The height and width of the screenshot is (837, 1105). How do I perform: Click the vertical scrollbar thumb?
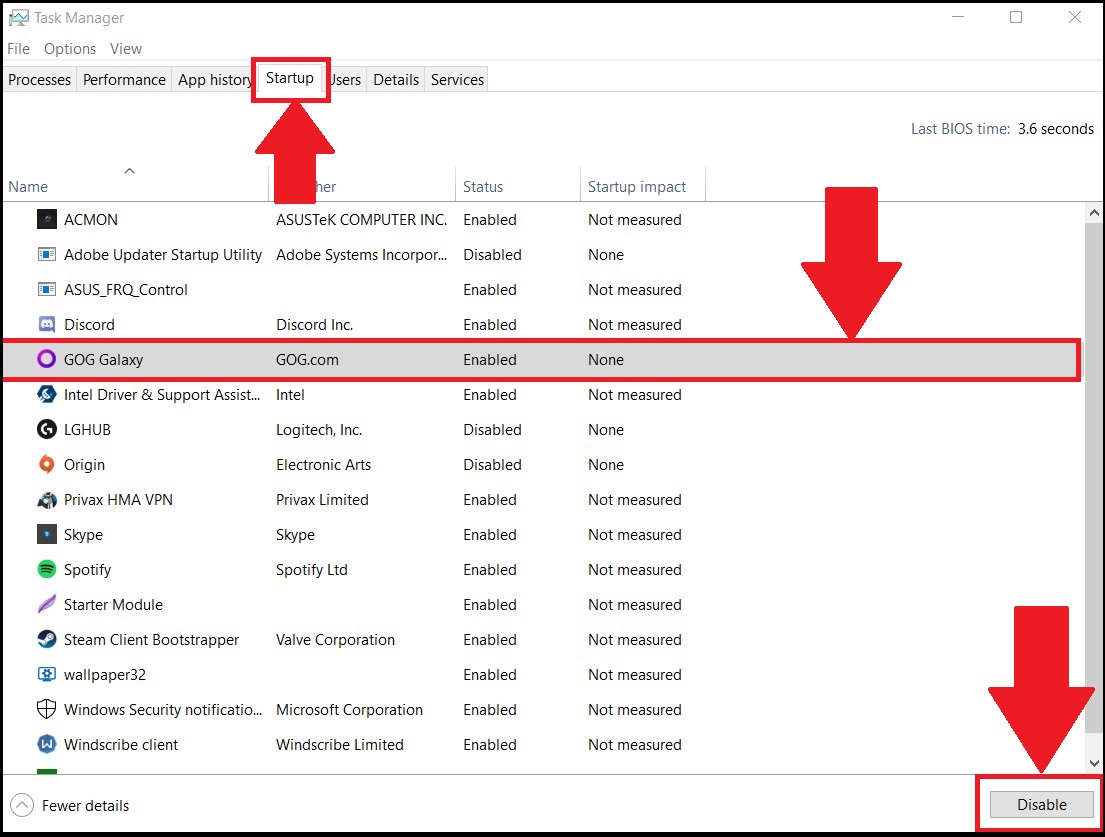(x=1094, y=476)
